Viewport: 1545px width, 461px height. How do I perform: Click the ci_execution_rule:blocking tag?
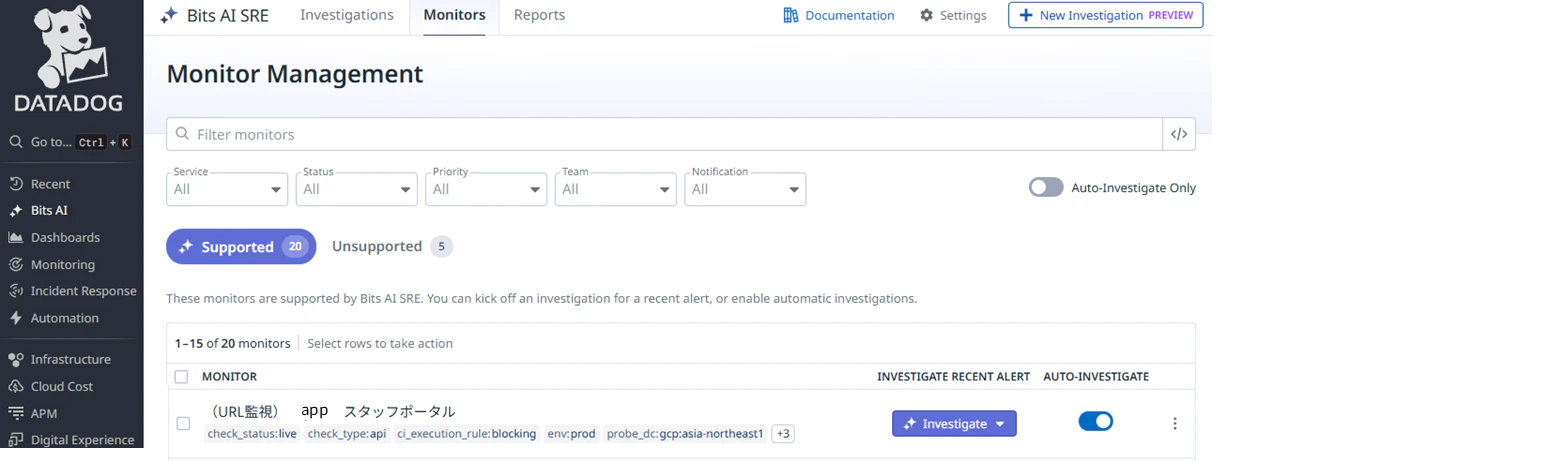(x=467, y=434)
